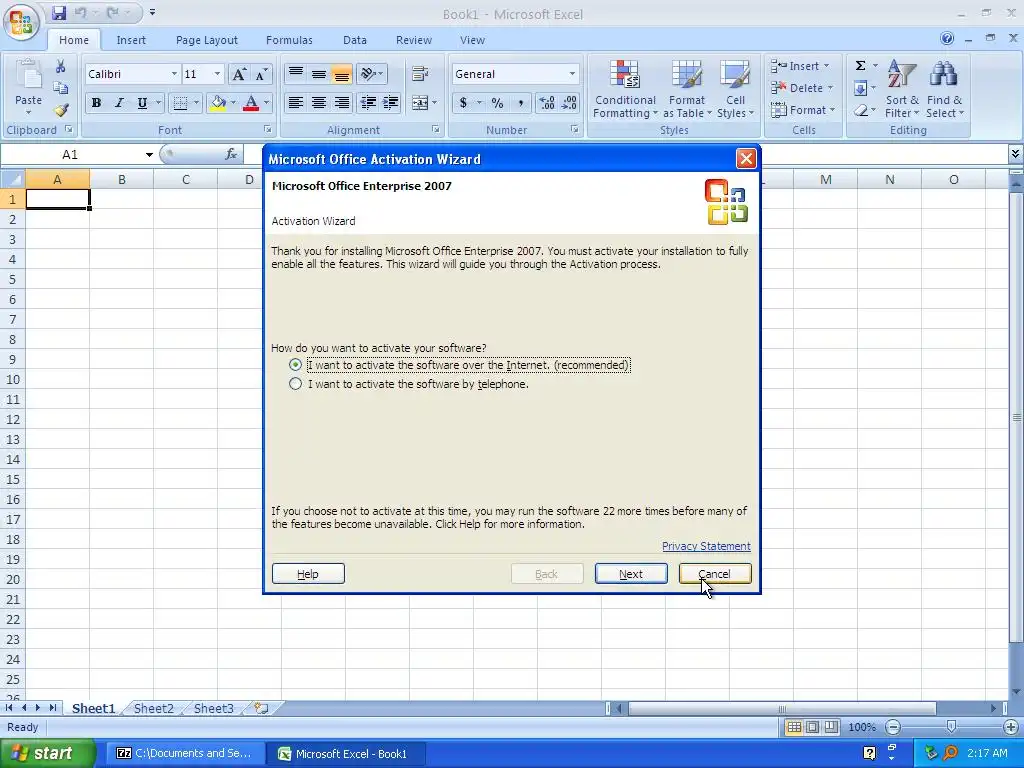Open Sort & Filter menu
Image resolution: width=1024 pixels, height=768 pixels.
[902, 89]
